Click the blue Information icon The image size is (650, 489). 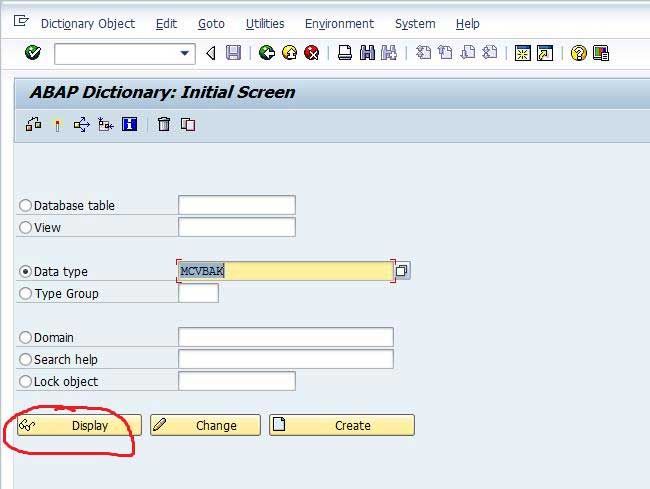click(x=129, y=124)
